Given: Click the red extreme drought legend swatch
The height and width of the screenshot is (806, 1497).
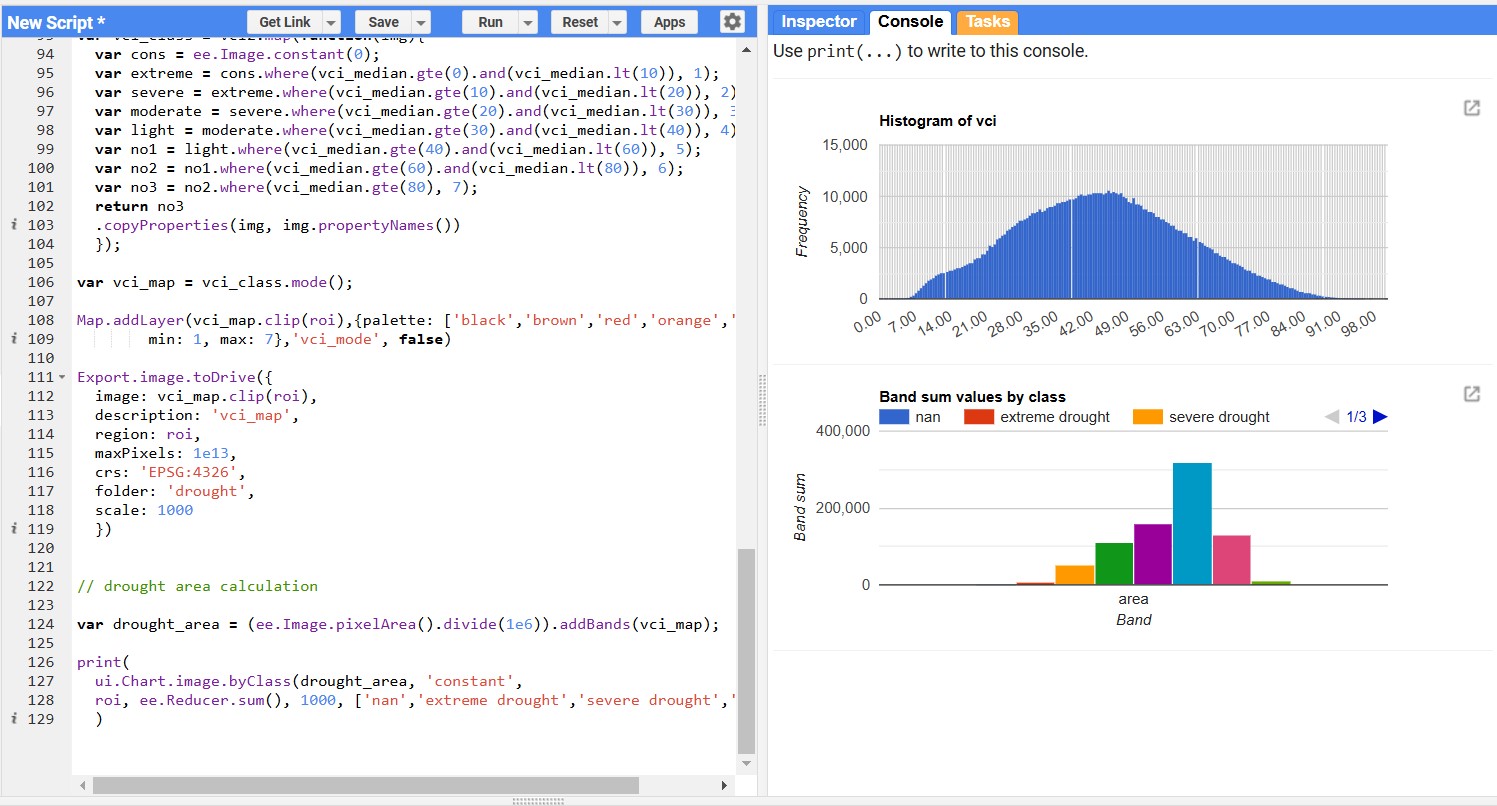Looking at the screenshot, I should pos(979,417).
